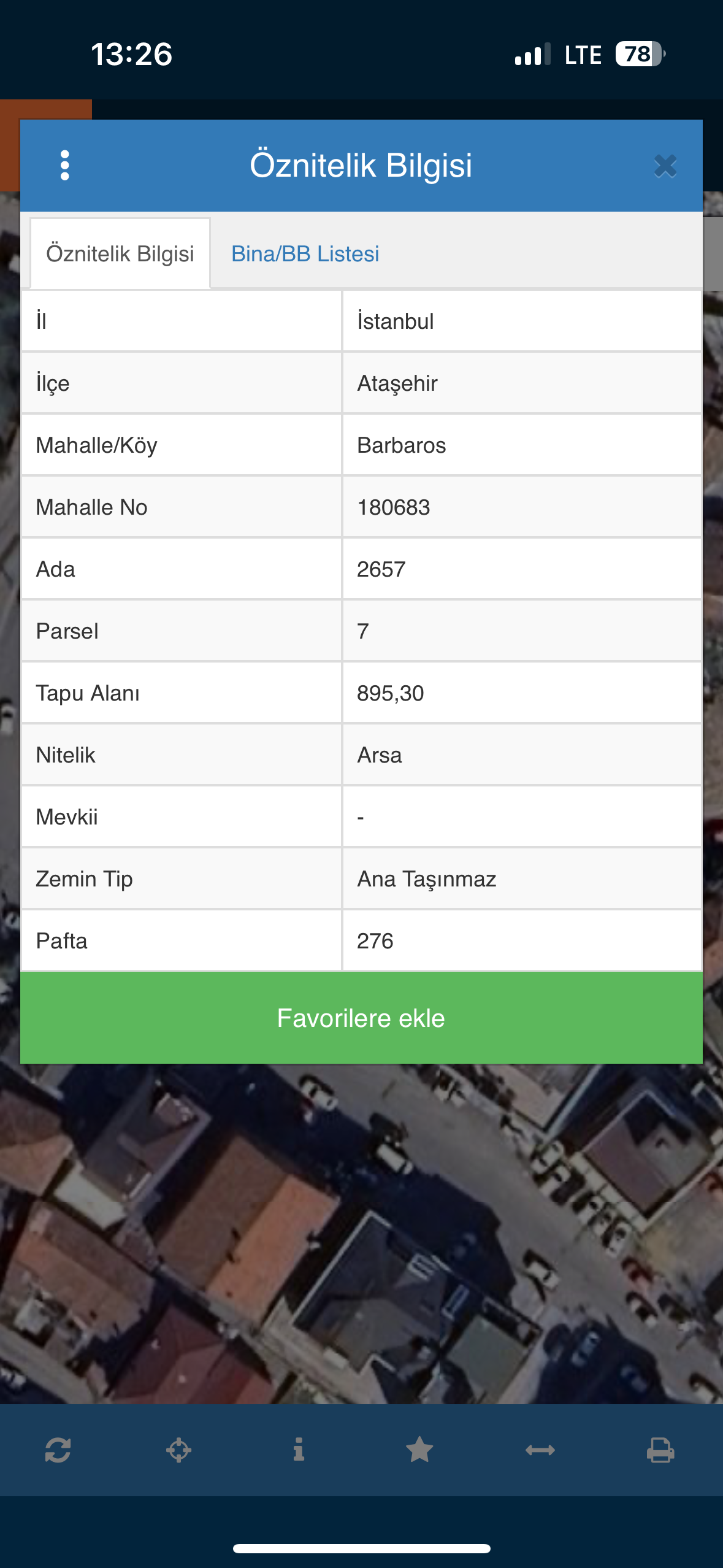This screenshot has height=1568, width=723.
Task: Tap the printer icon
Action: coord(660,1450)
